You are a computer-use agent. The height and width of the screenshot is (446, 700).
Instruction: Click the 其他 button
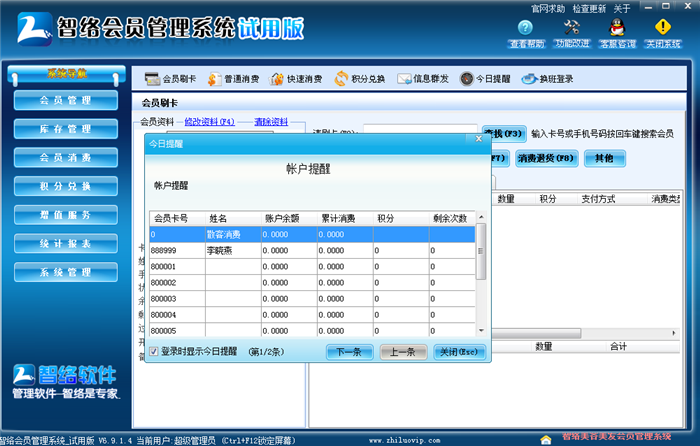coord(604,158)
